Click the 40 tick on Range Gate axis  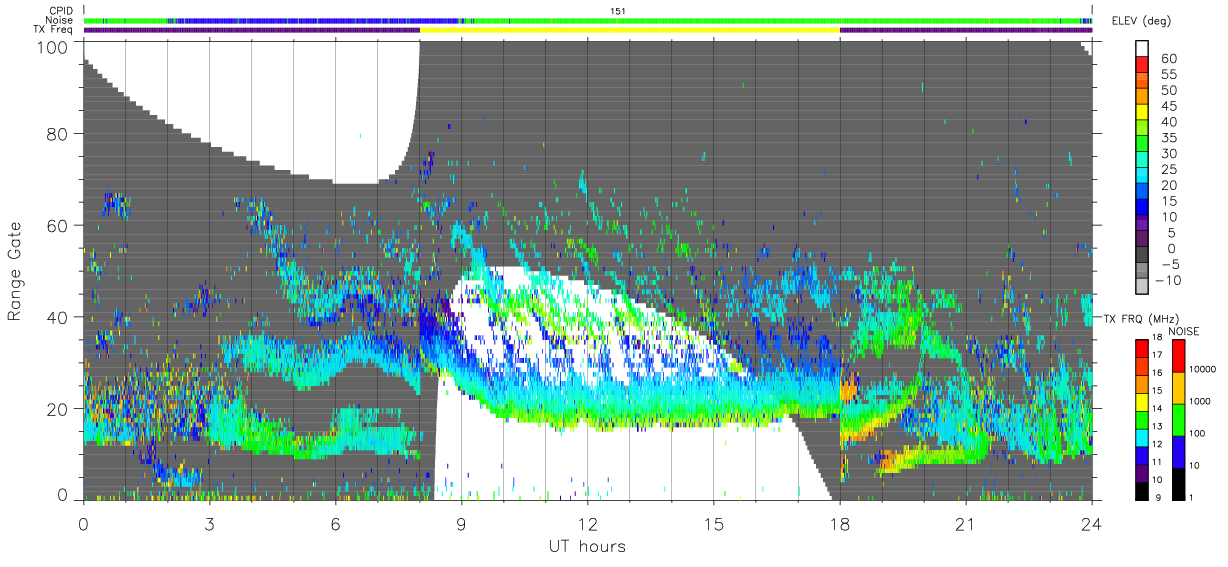coord(59,317)
